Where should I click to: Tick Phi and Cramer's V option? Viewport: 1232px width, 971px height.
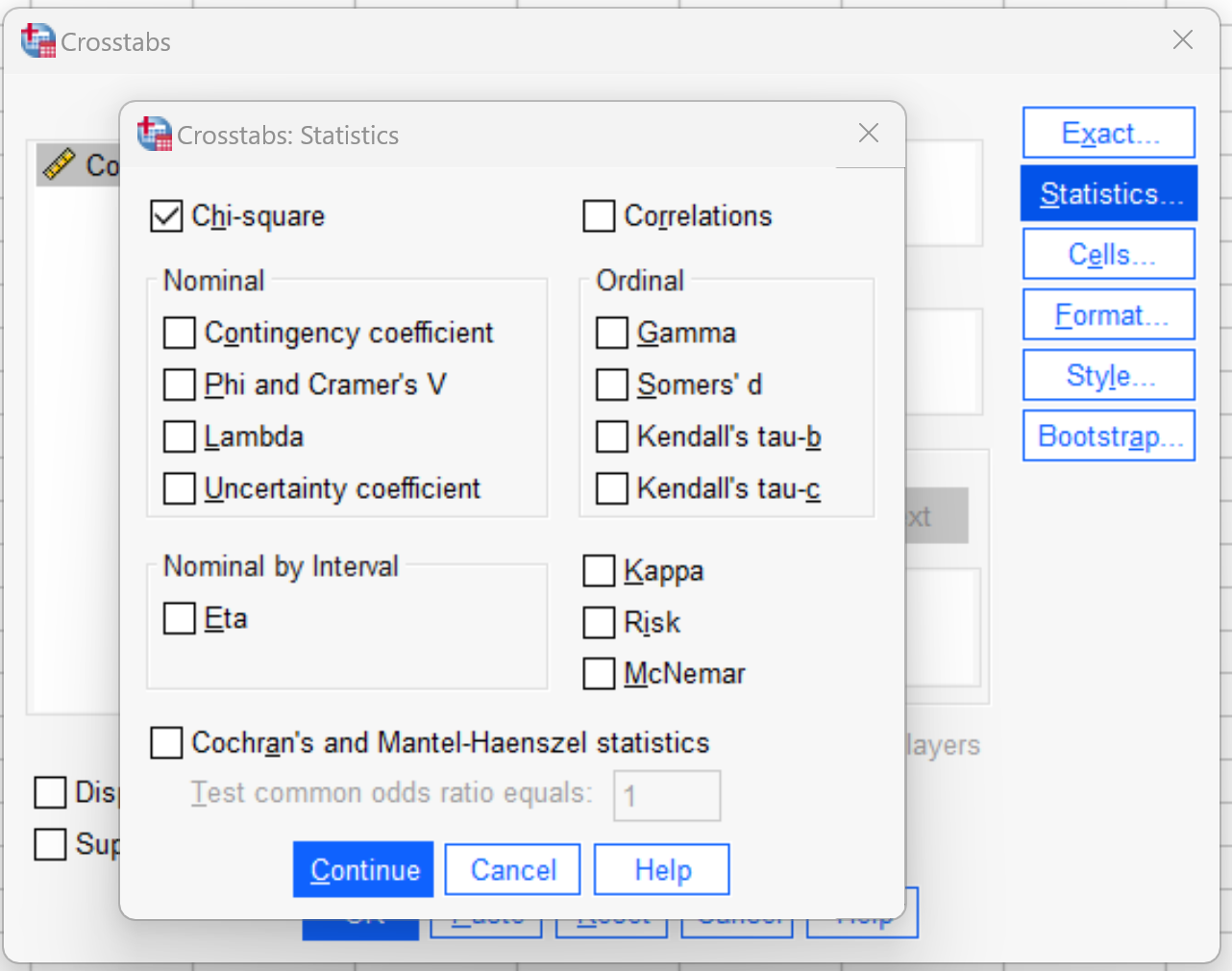[x=179, y=385]
